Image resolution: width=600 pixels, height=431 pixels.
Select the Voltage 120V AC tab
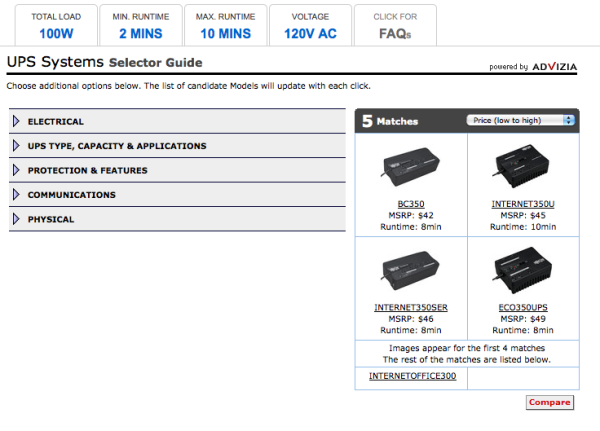coord(311,26)
